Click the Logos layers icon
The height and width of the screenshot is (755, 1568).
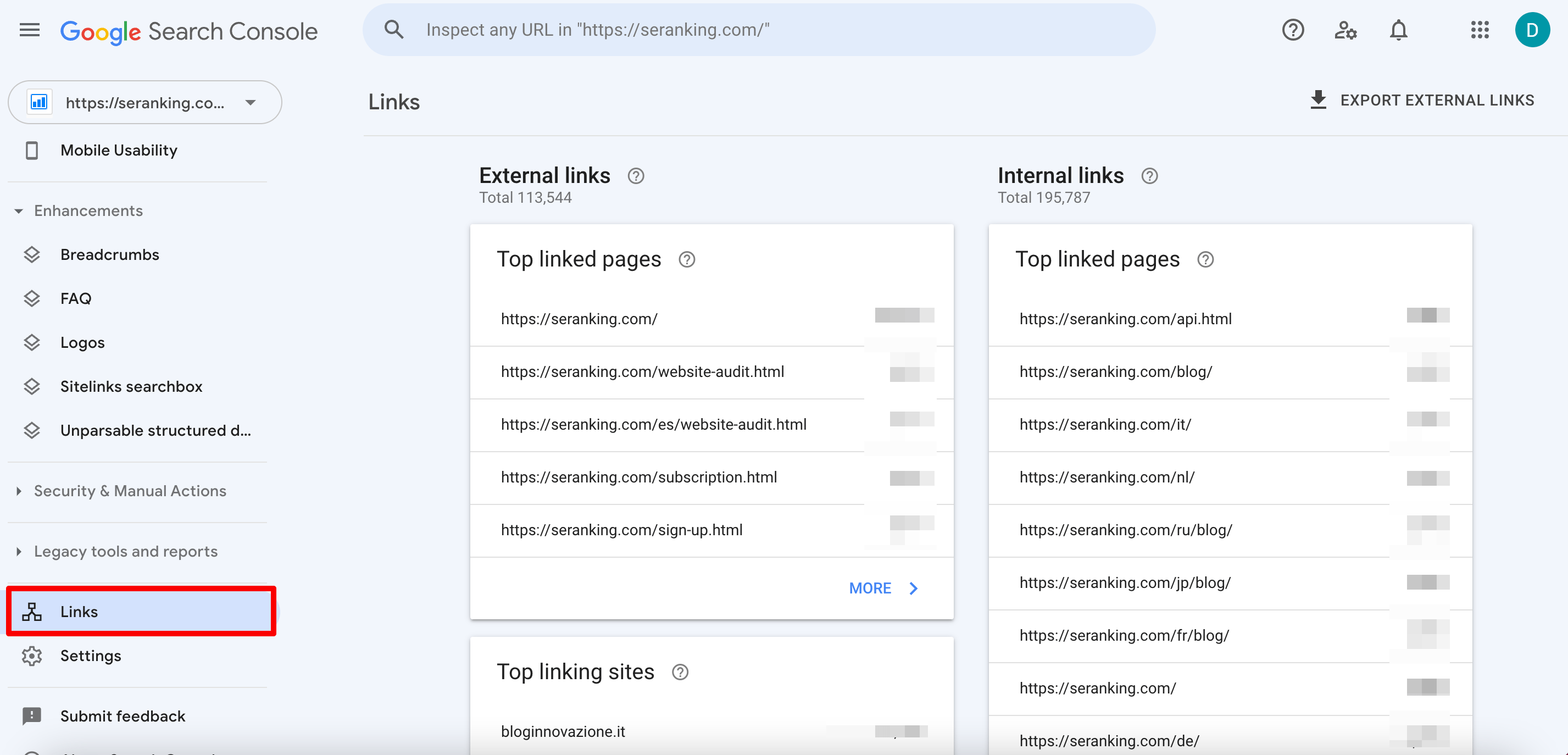[x=32, y=343]
